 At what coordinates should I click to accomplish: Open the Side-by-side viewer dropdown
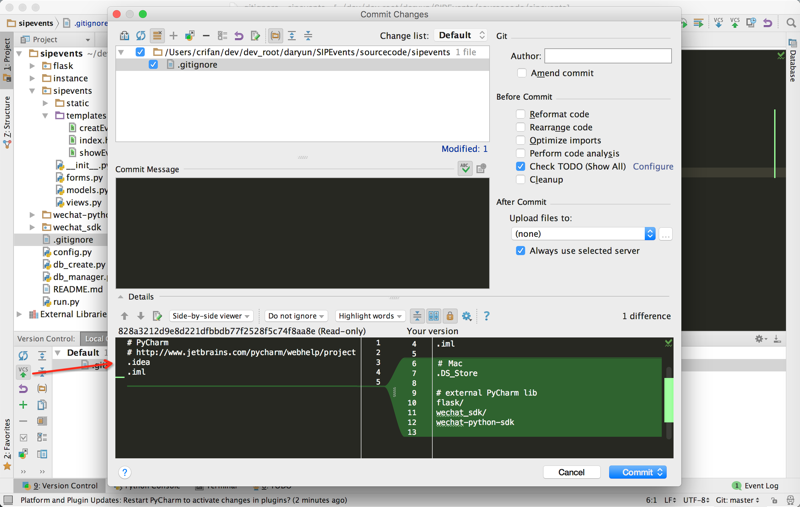210,316
